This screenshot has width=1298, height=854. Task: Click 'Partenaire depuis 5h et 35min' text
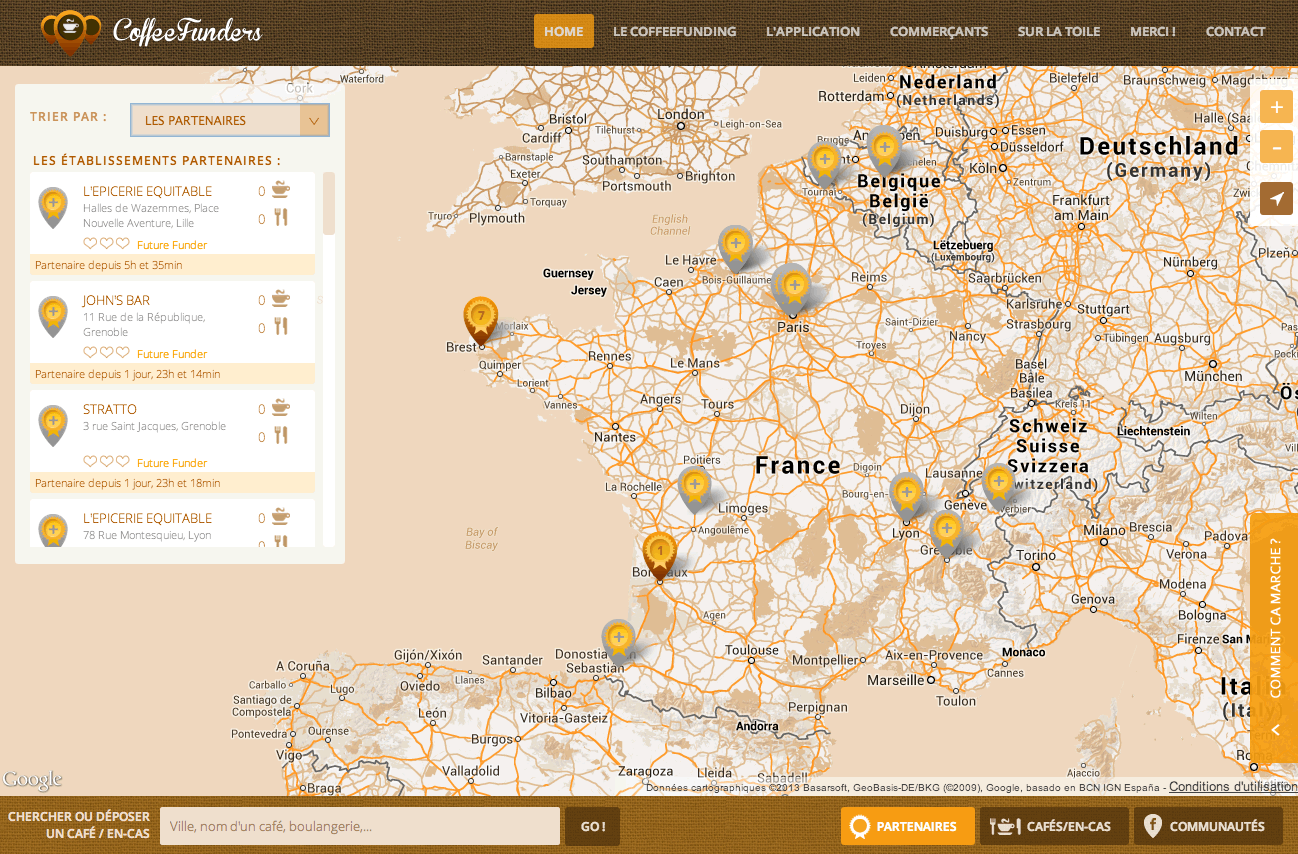[x=109, y=265]
